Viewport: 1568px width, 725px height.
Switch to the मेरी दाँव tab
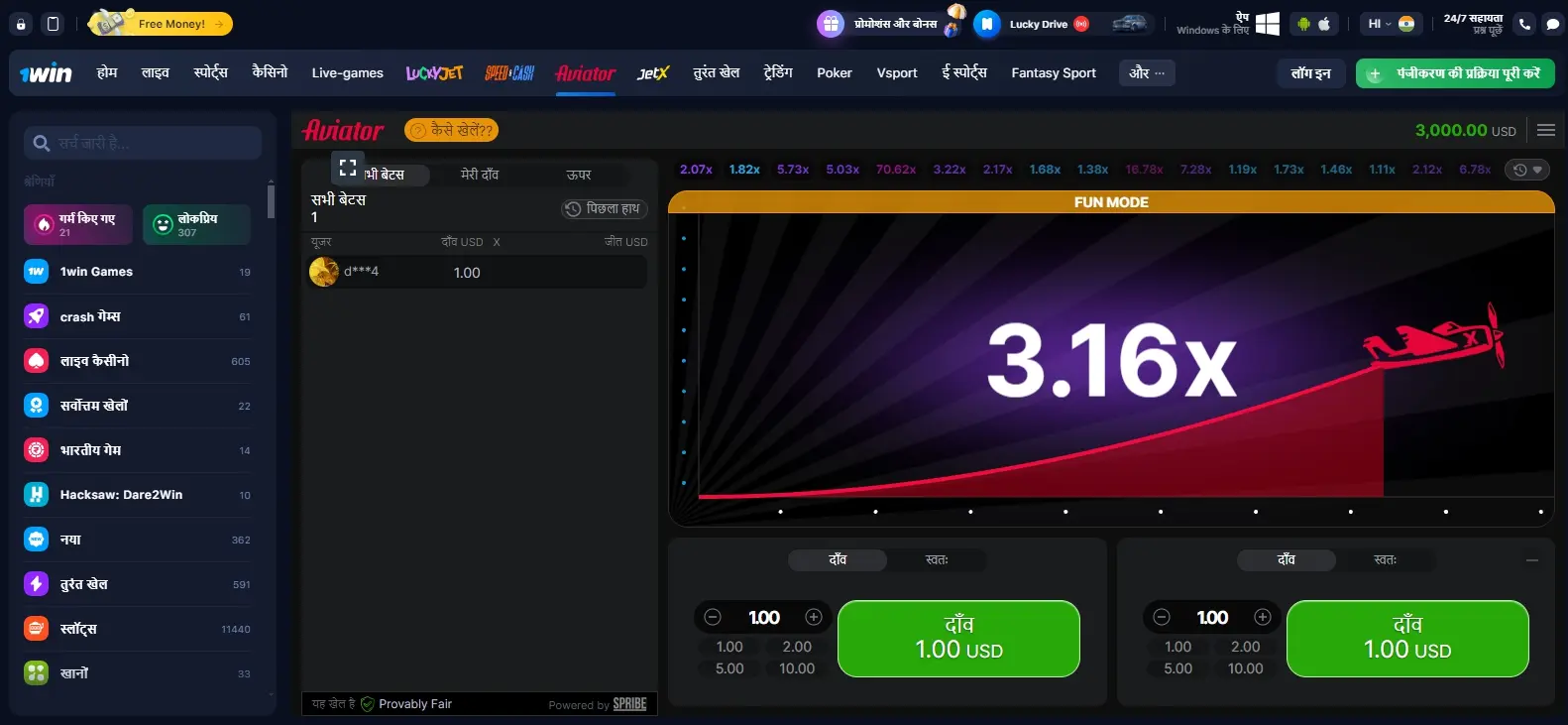tap(480, 175)
